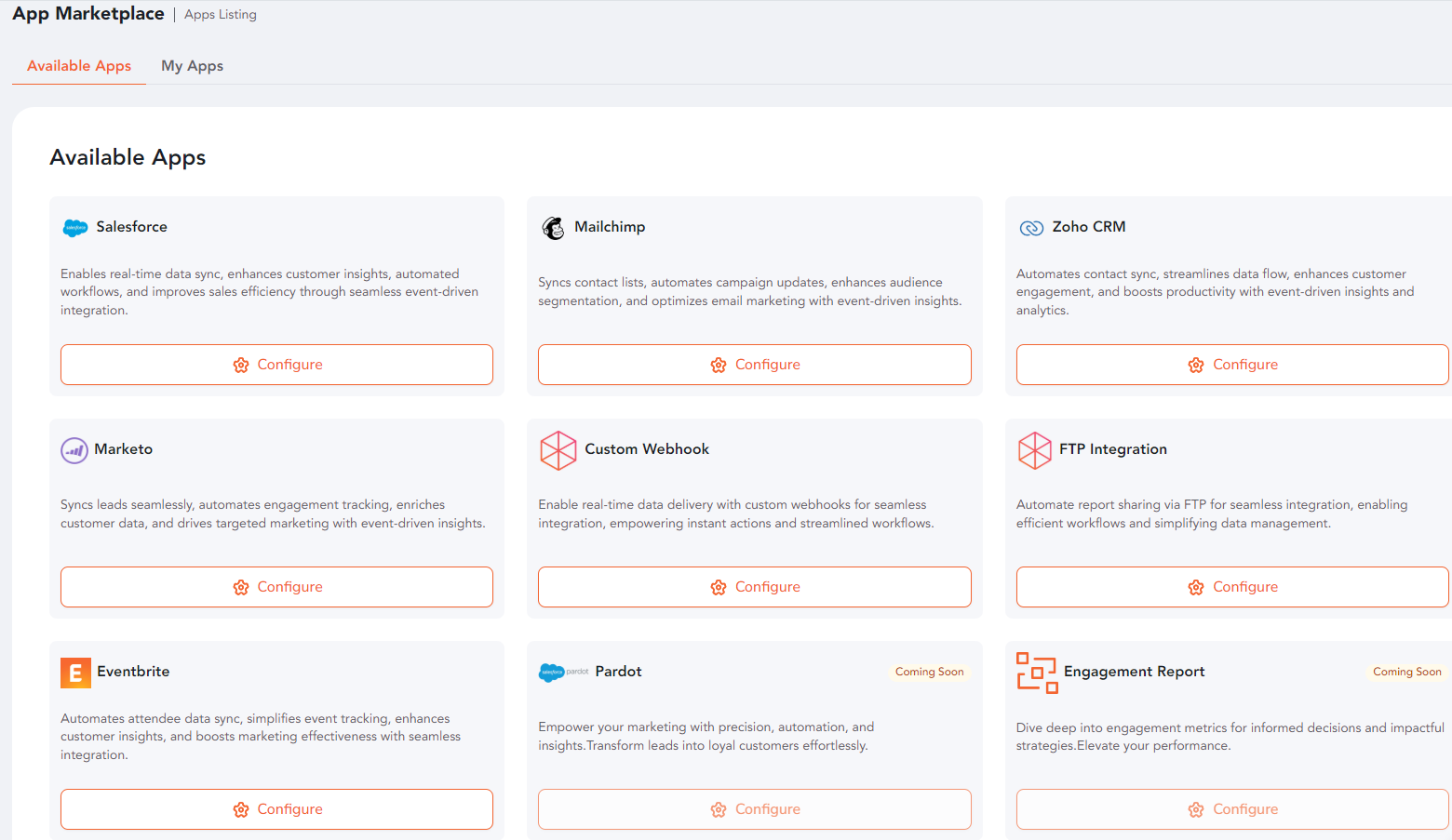
Task: Click the FTP Integration cube icon
Action: (x=1035, y=450)
